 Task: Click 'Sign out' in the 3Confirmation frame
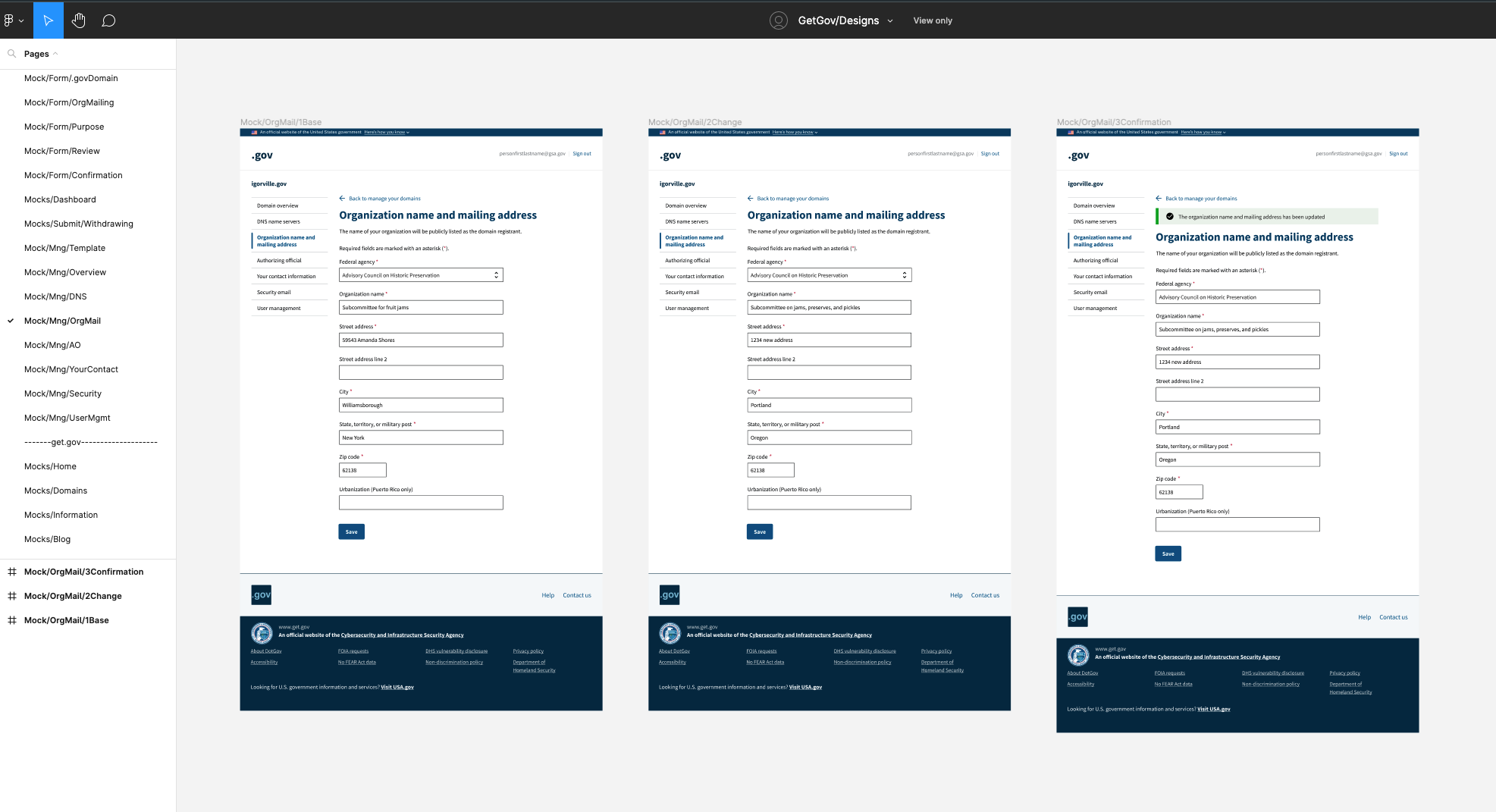(x=1398, y=153)
